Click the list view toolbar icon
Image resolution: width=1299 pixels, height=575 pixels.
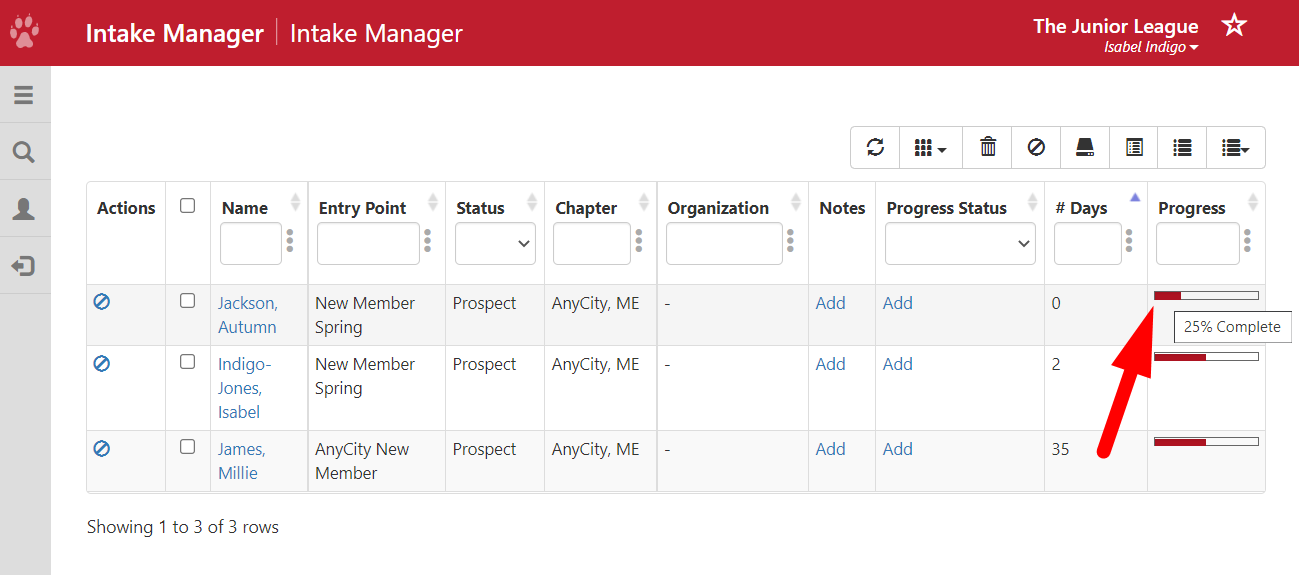(1182, 147)
